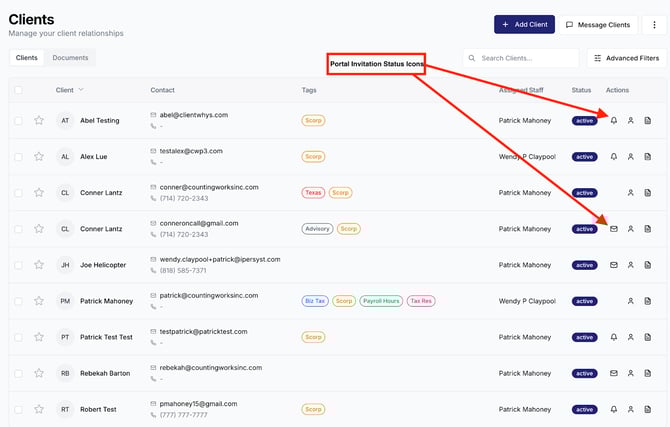Mark Robert Test as a favorite with star

[x=39, y=409]
